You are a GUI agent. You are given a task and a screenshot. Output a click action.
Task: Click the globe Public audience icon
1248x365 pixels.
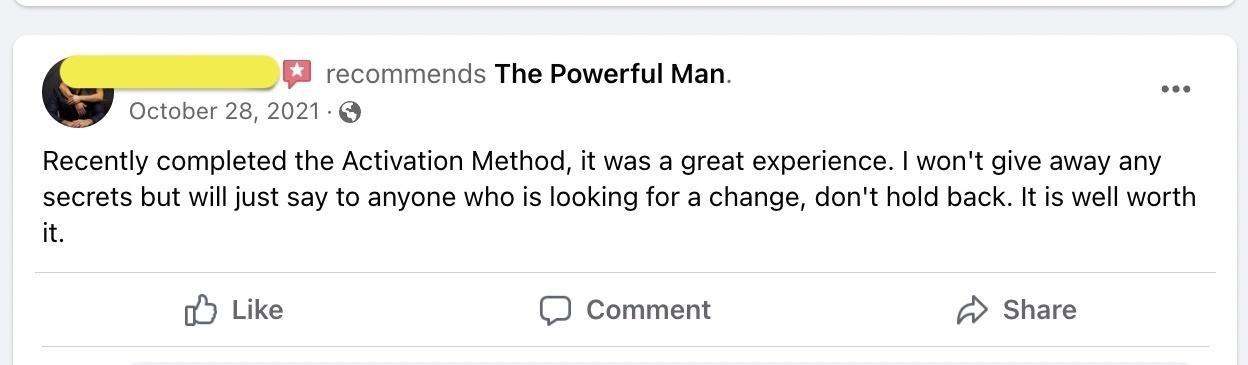click(x=349, y=112)
